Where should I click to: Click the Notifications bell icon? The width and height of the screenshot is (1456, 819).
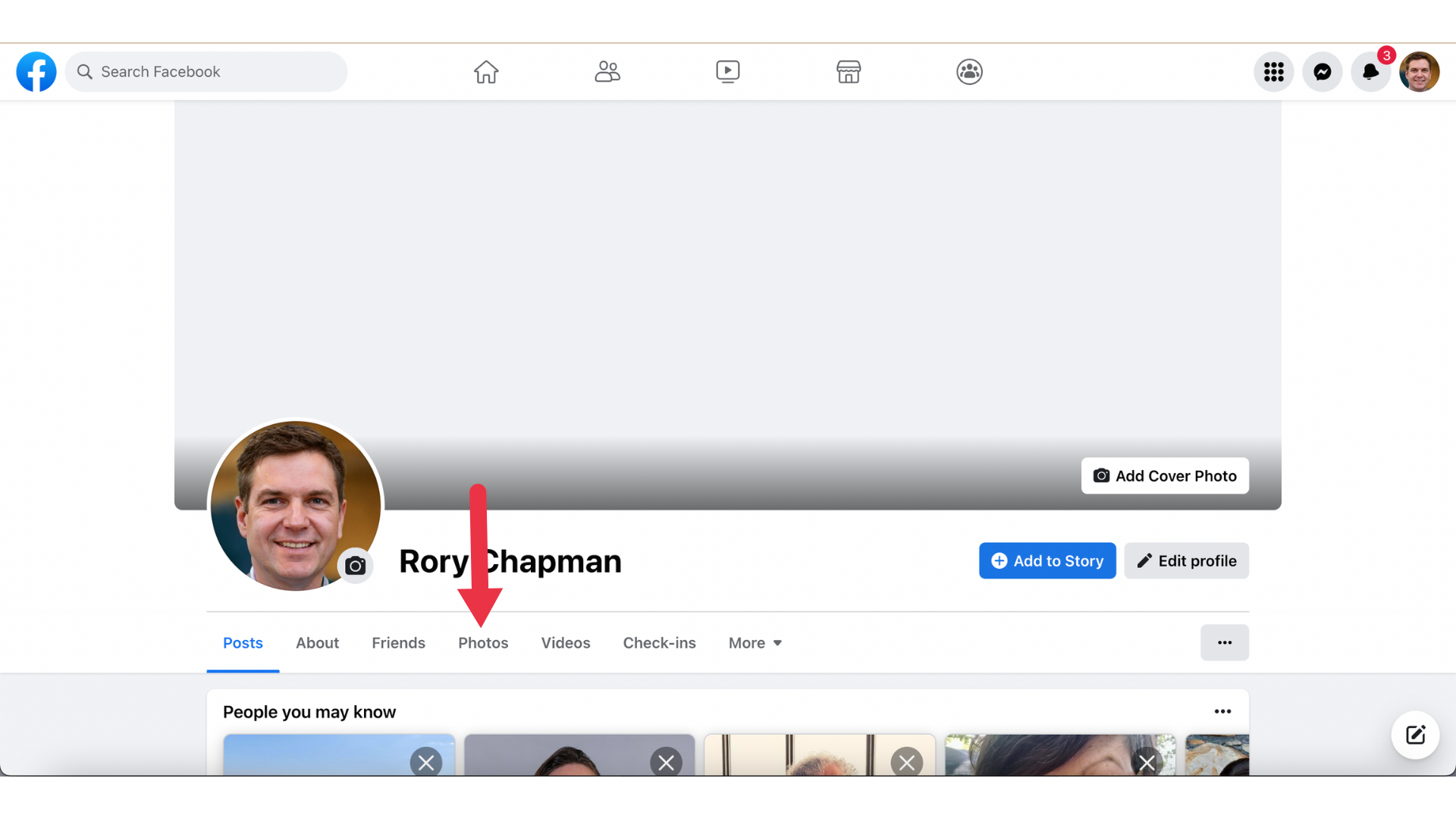pos(1371,71)
